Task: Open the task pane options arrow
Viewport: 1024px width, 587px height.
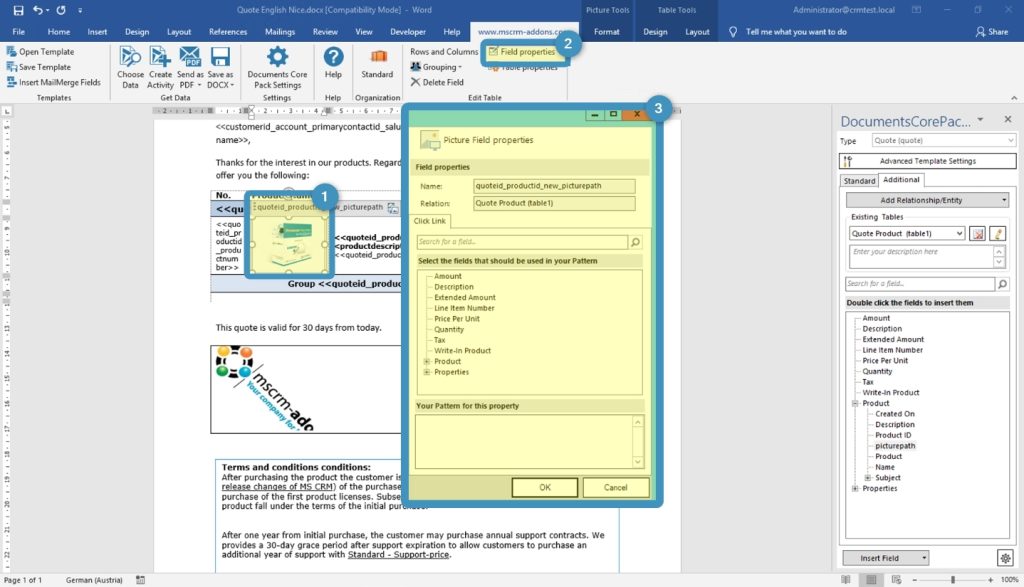Action: click(x=980, y=119)
